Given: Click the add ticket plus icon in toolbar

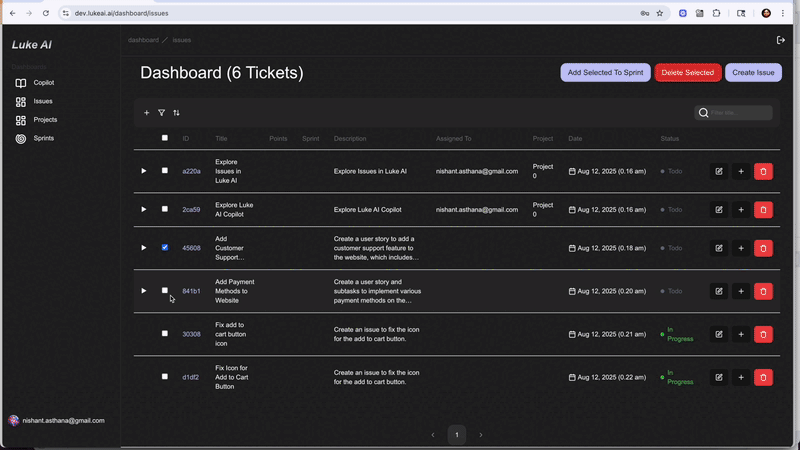Looking at the screenshot, I should 147,113.
